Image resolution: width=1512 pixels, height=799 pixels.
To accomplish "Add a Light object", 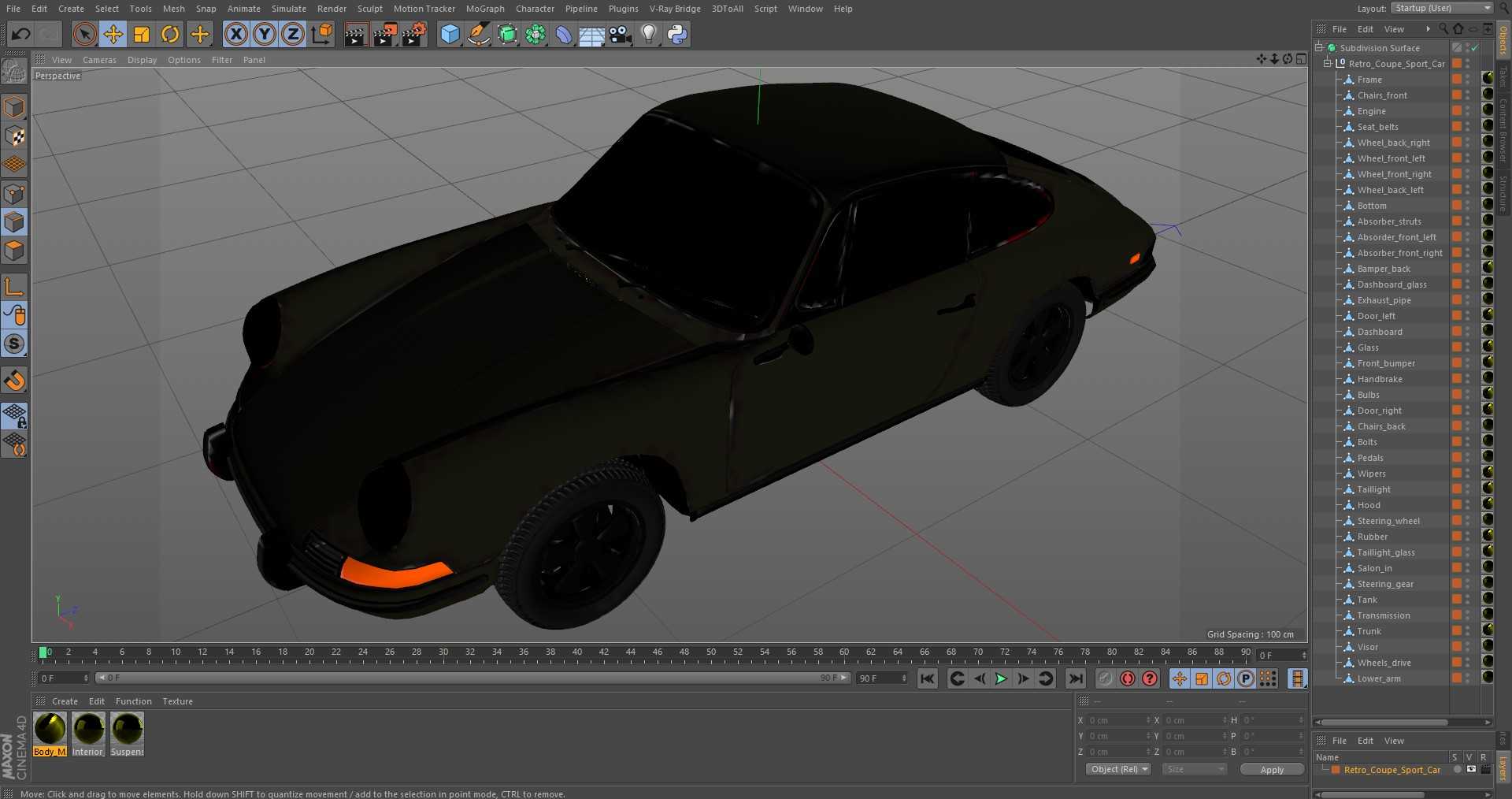I will click(x=649, y=34).
